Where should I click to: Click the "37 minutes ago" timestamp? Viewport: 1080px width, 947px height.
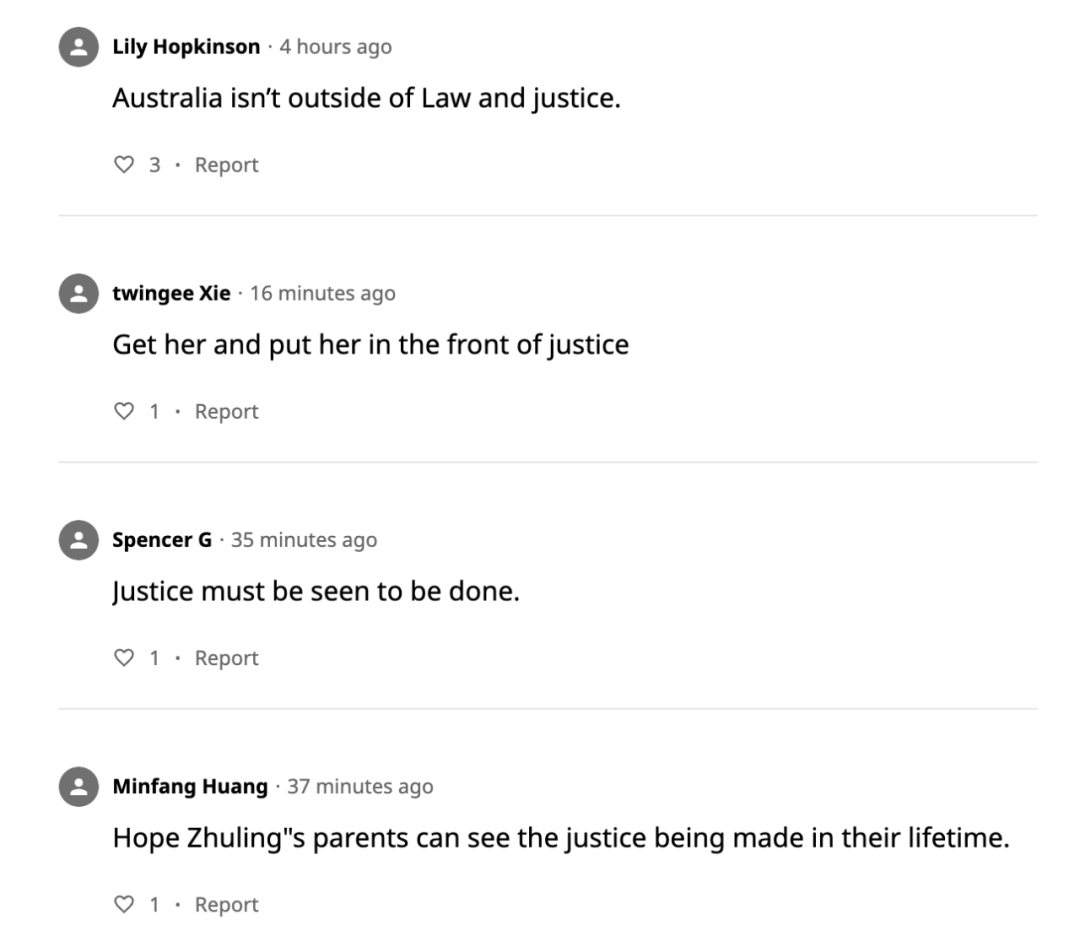tap(360, 787)
